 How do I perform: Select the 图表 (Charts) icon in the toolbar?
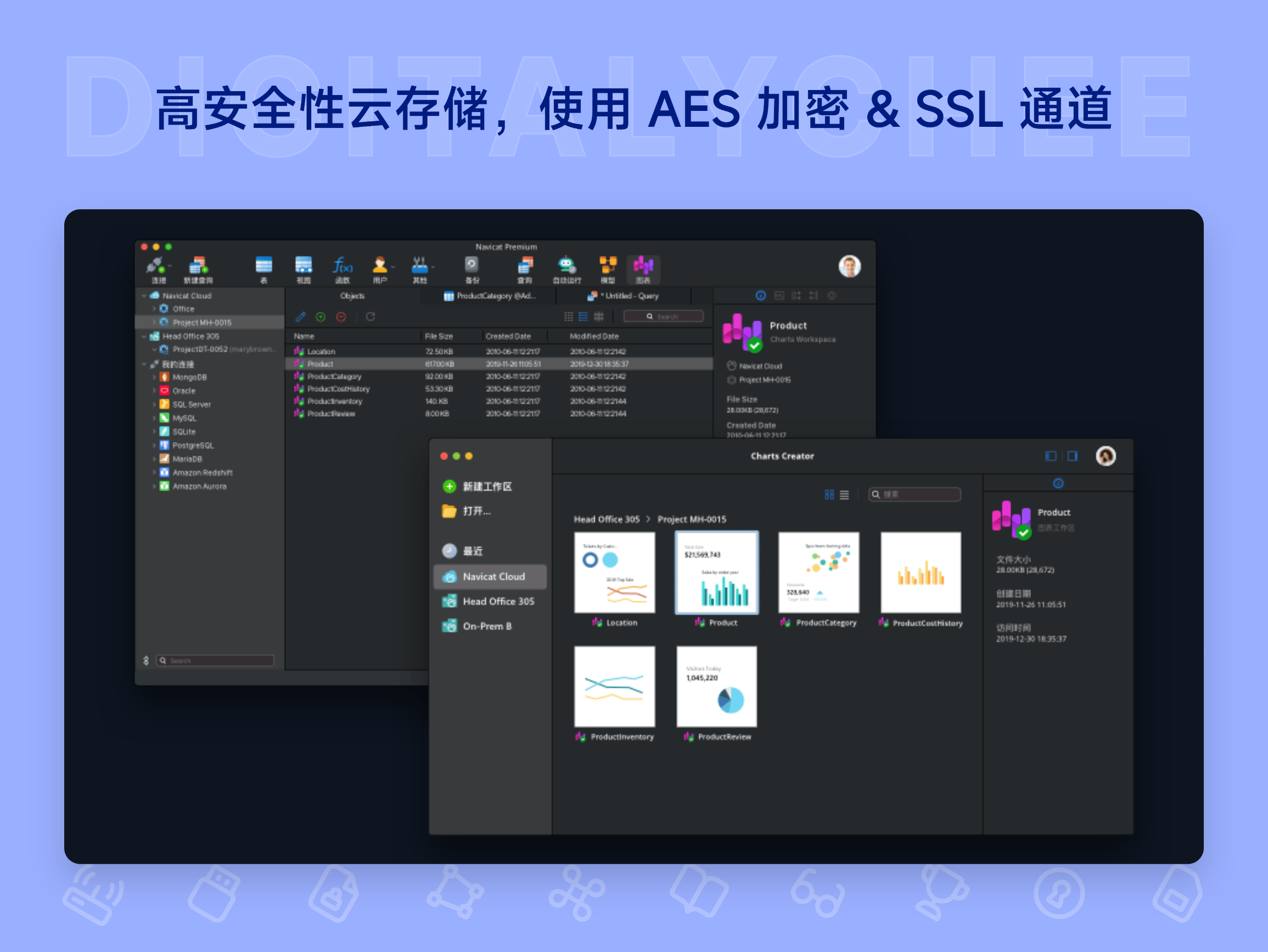644,268
